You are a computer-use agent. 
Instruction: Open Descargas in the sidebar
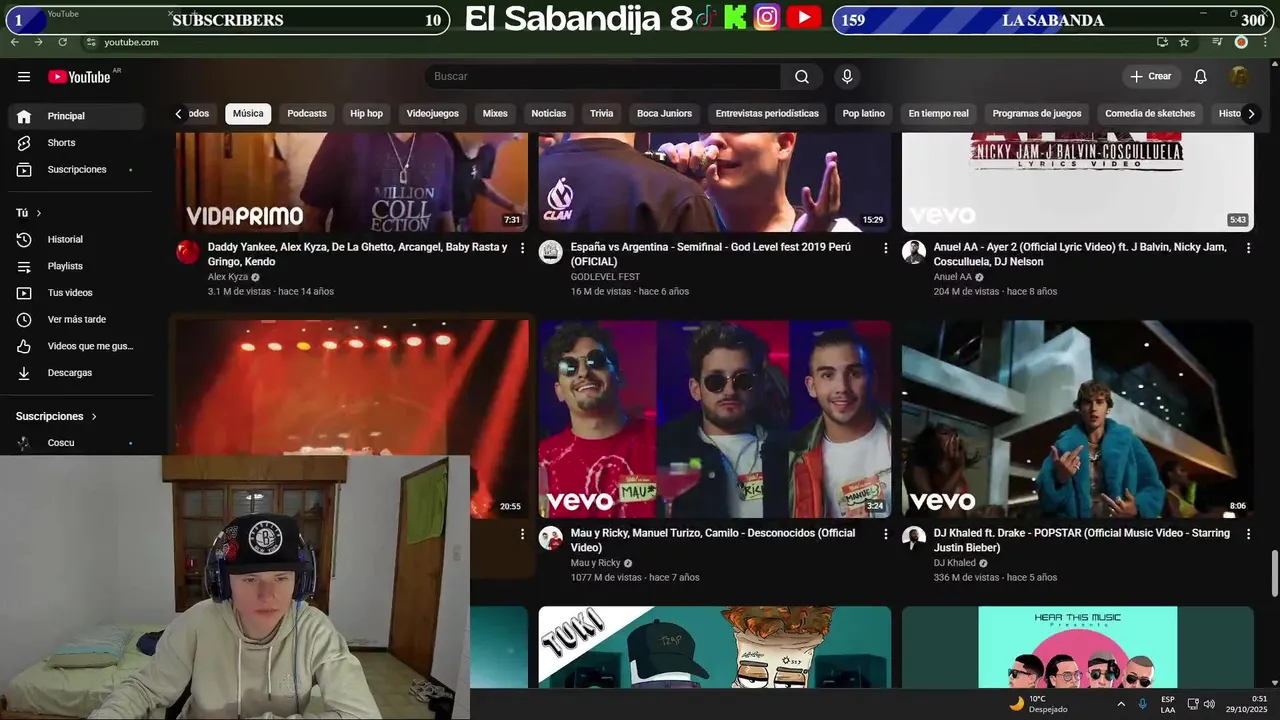pos(76,373)
